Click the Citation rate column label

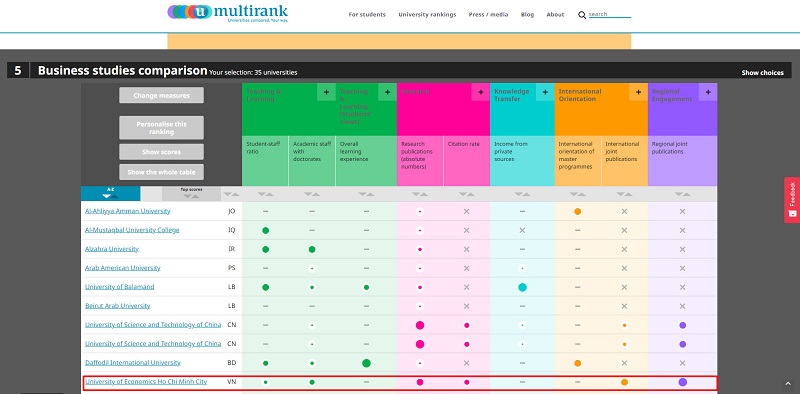click(463, 144)
